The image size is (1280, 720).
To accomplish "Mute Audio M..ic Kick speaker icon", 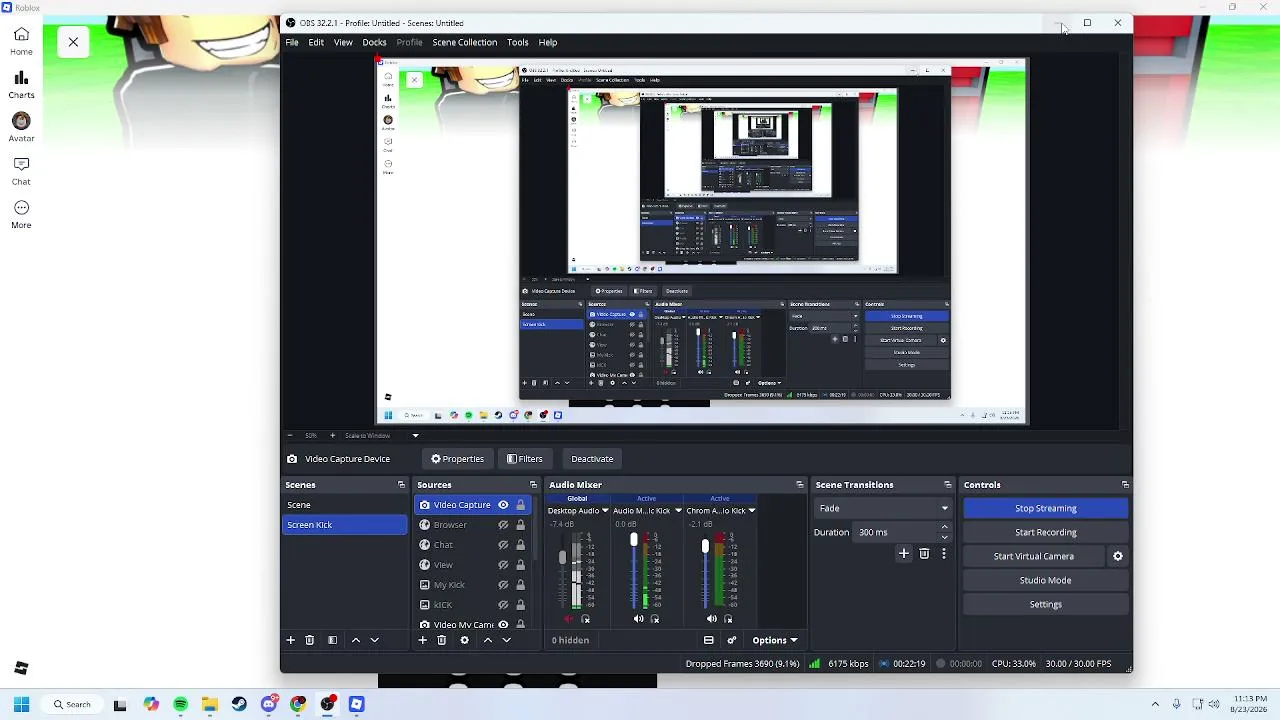I will [x=638, y=619].
